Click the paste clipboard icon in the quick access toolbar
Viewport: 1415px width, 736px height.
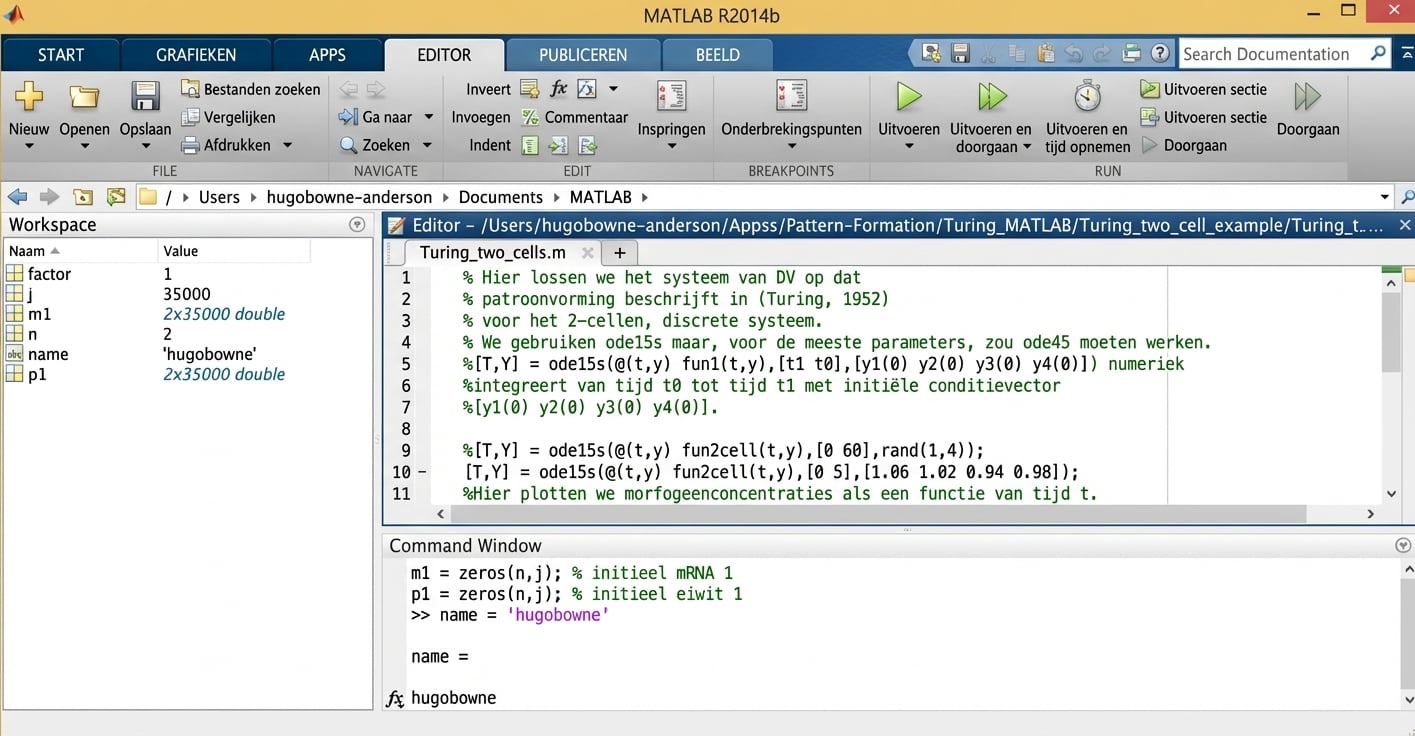pos(1046,54)
